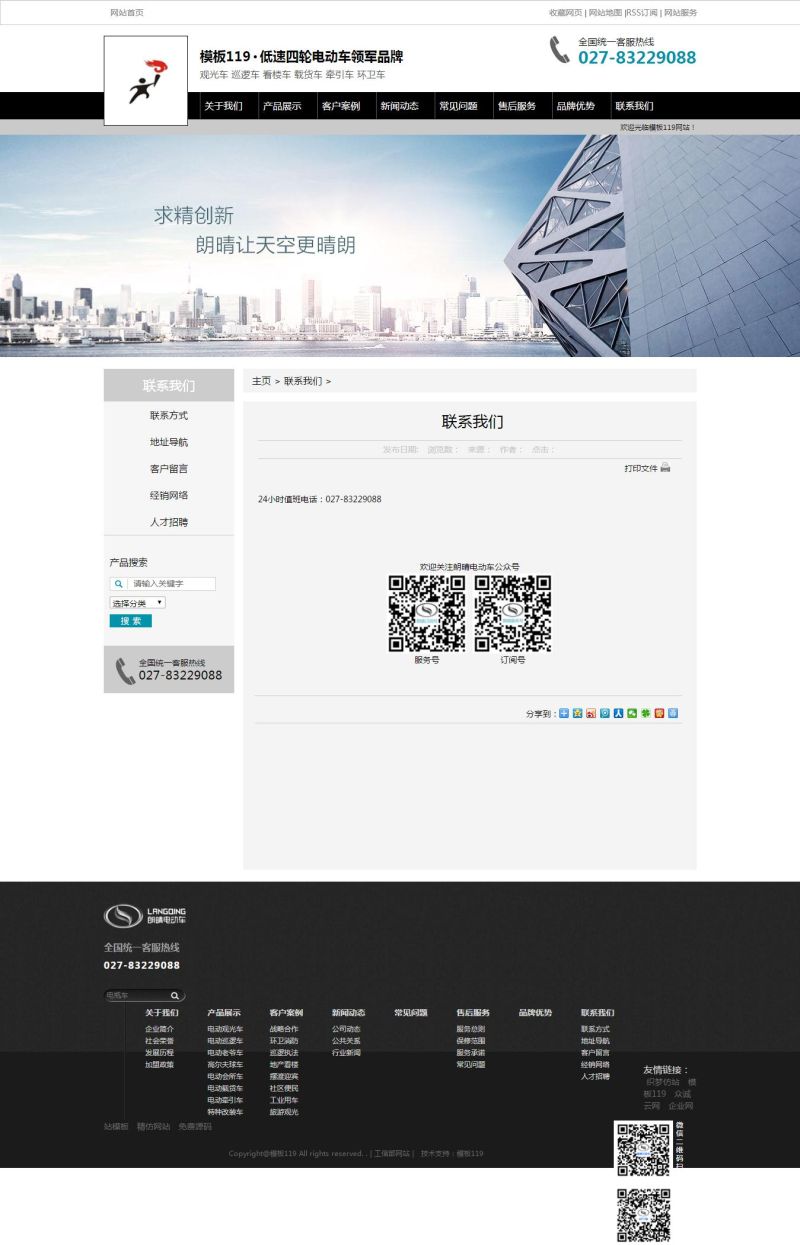
Task: Click footer link 行业新闻
Action: pos(346,1052)
